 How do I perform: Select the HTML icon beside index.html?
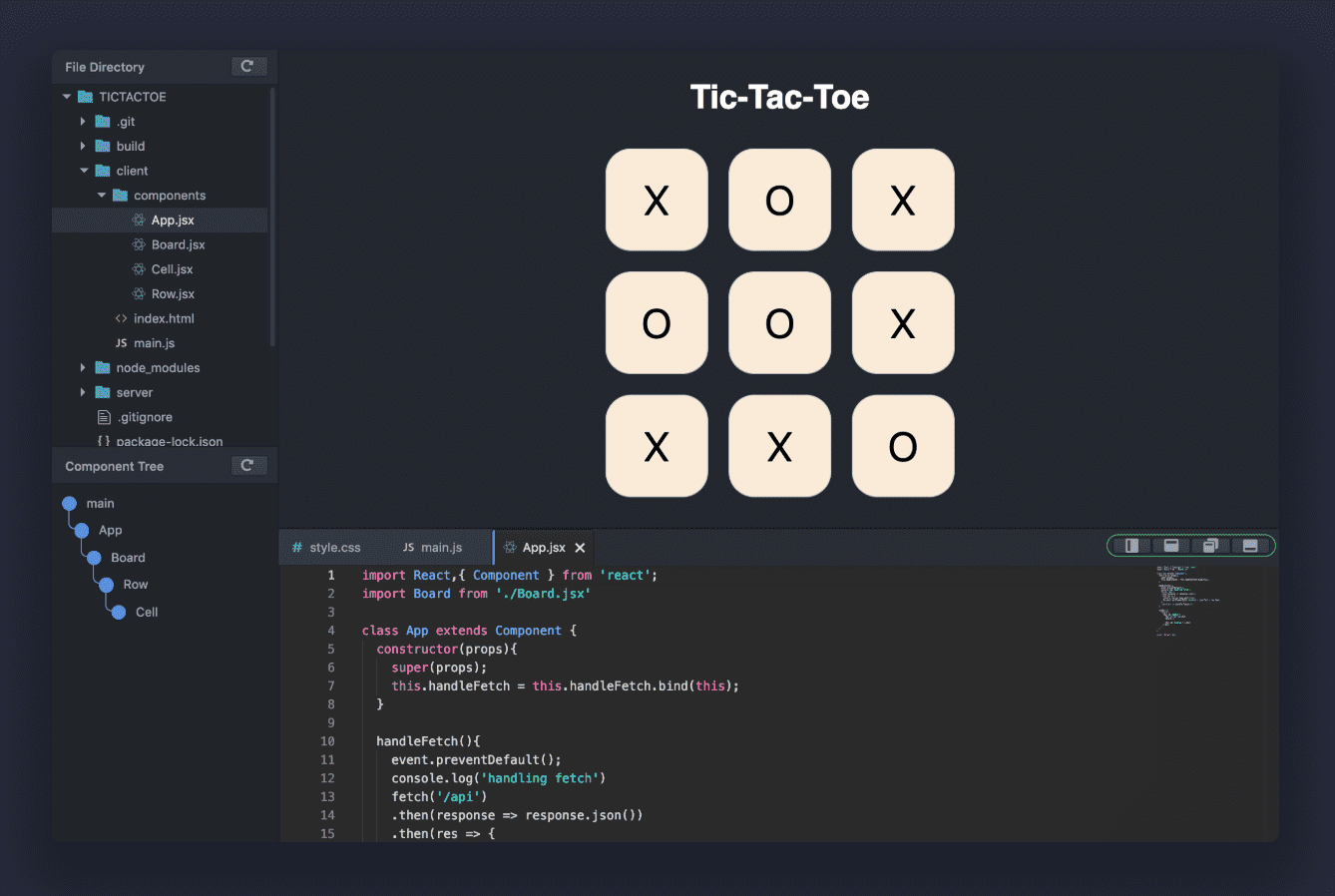122,318
